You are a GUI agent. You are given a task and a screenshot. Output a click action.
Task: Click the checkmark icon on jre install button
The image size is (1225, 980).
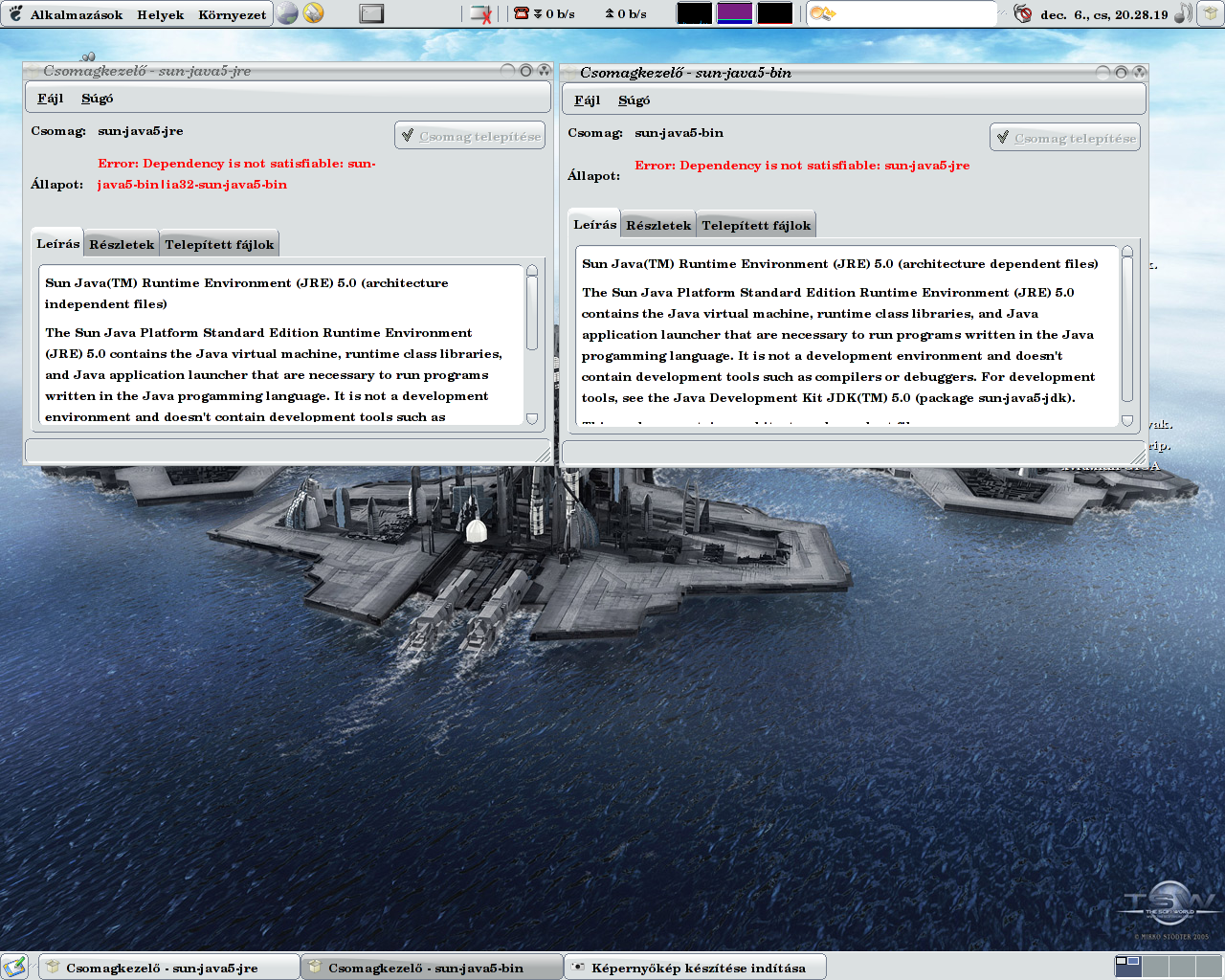(x=408, y=136)
